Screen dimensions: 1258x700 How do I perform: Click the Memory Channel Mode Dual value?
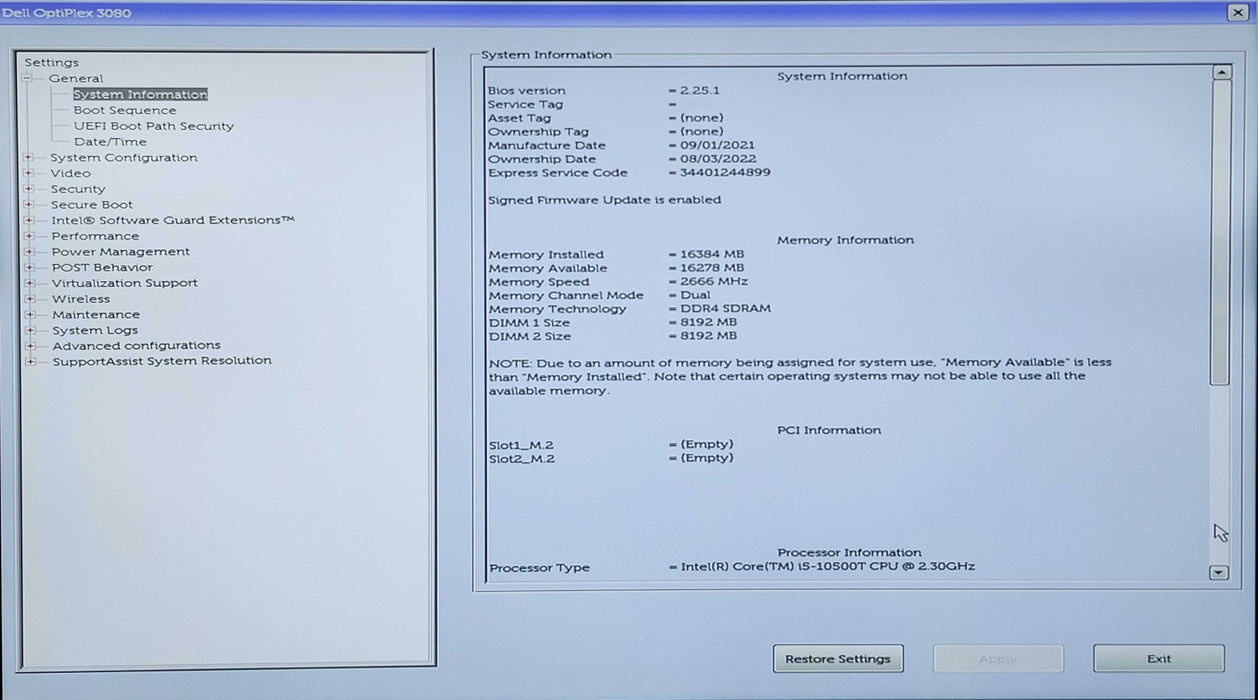pos(695,295)
